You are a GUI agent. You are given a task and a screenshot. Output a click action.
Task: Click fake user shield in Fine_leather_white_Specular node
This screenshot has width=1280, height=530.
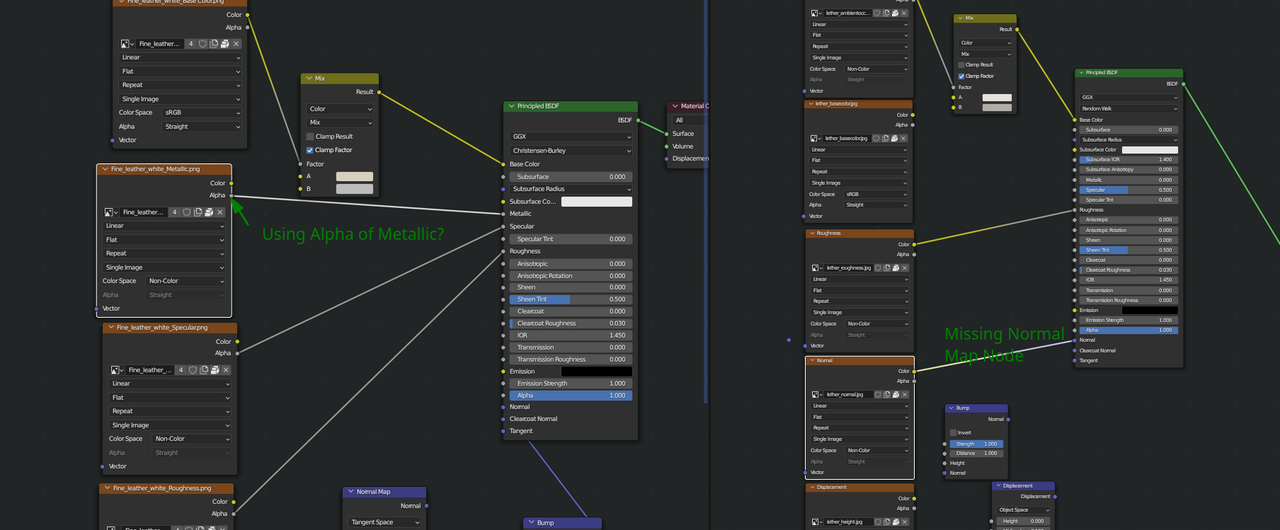point(192,370)
